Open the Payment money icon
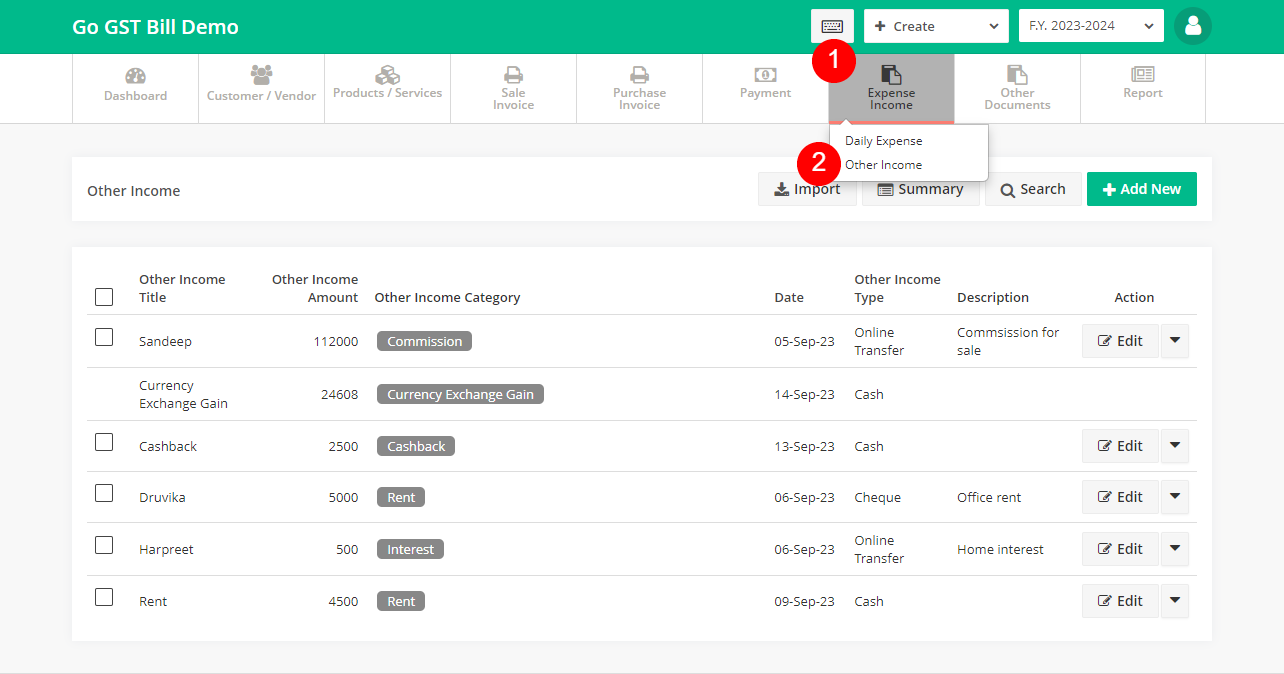 (765, 75)
